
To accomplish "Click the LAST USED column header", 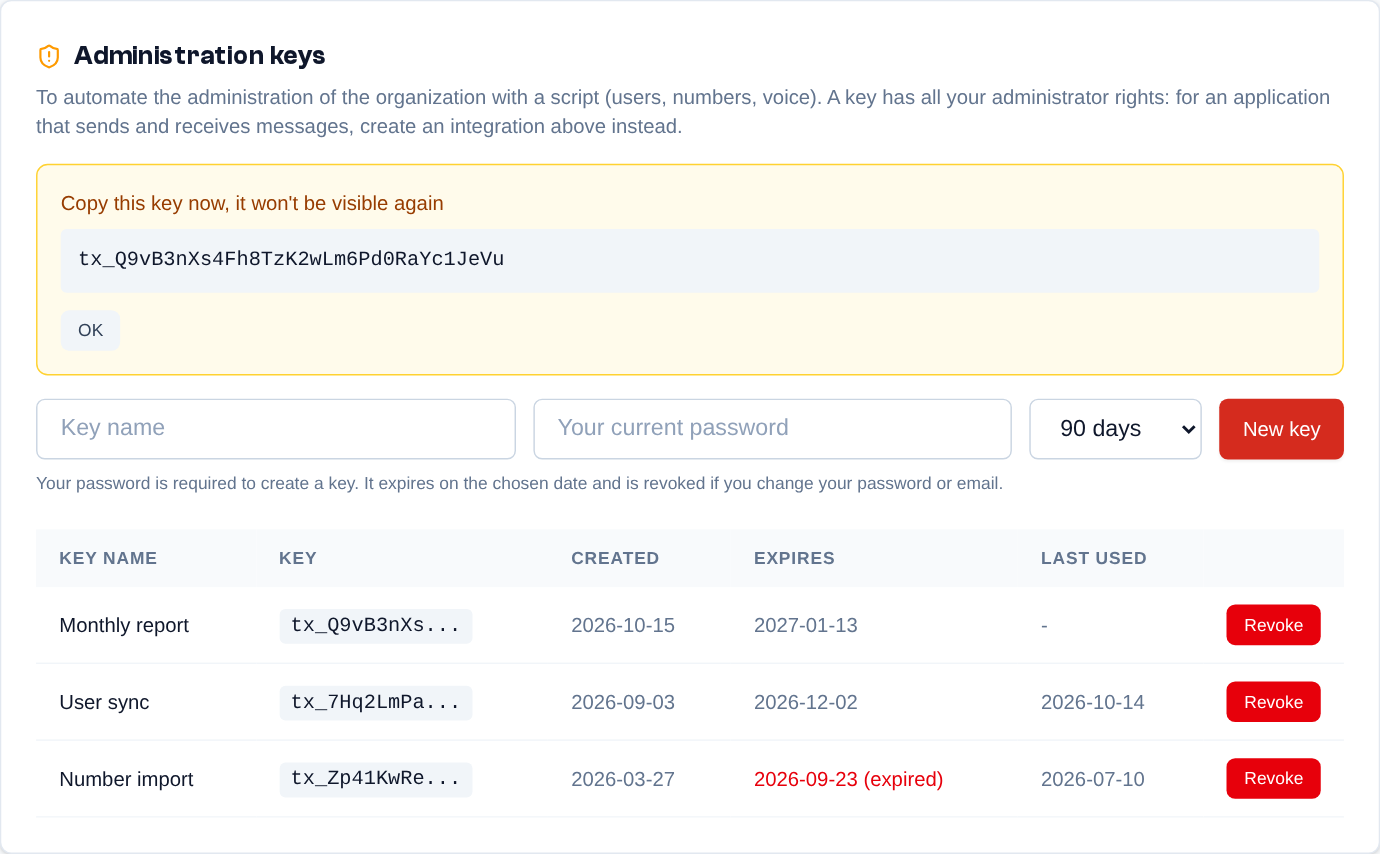I will (x=1094, y=558).
